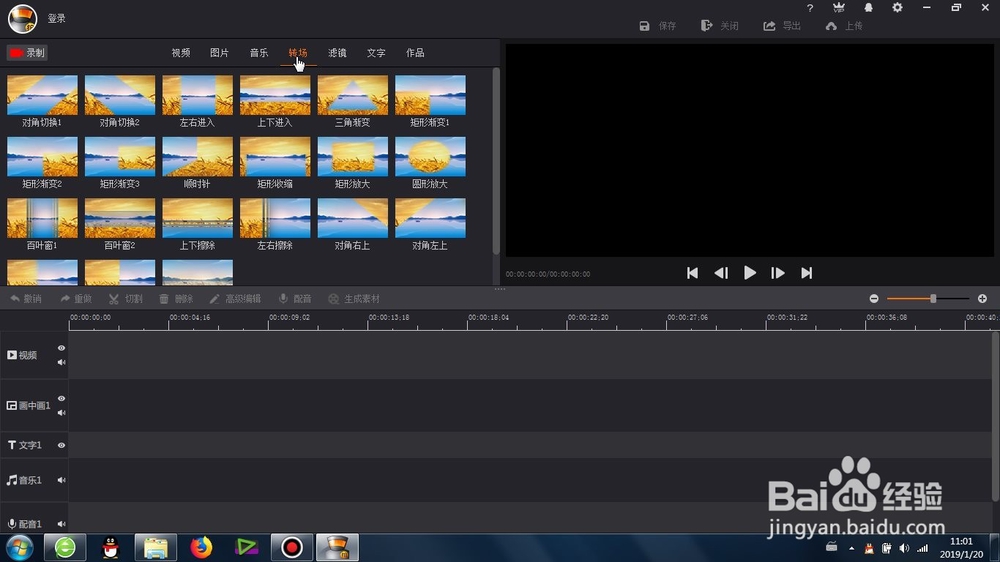Open the 音乐 tab
The image size is (1000, 562).
coord(259,53)
